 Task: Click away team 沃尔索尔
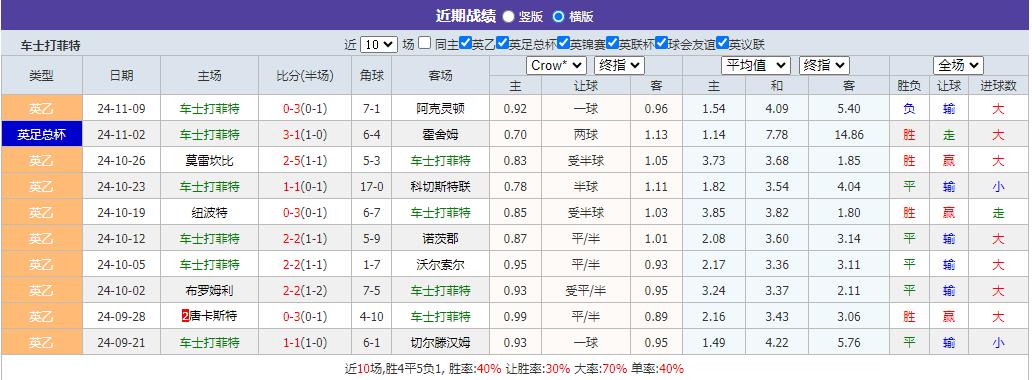(440, 265)
